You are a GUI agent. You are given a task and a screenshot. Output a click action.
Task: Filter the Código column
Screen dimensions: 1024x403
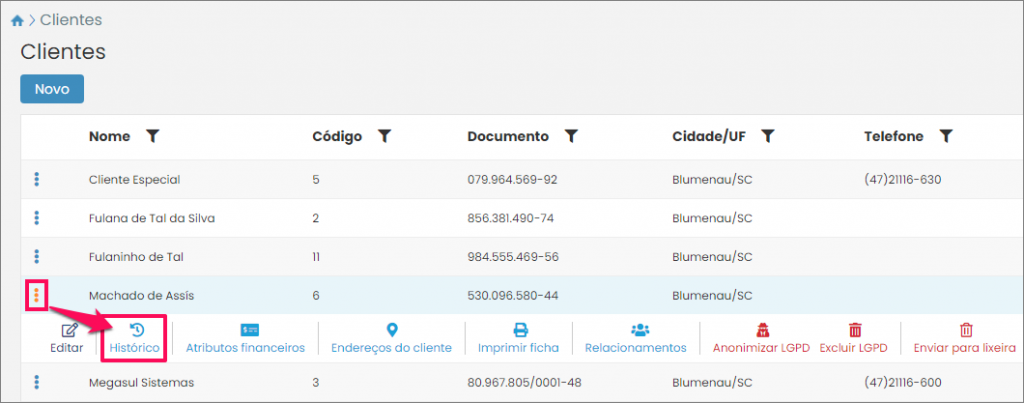(x=384, y=136)
